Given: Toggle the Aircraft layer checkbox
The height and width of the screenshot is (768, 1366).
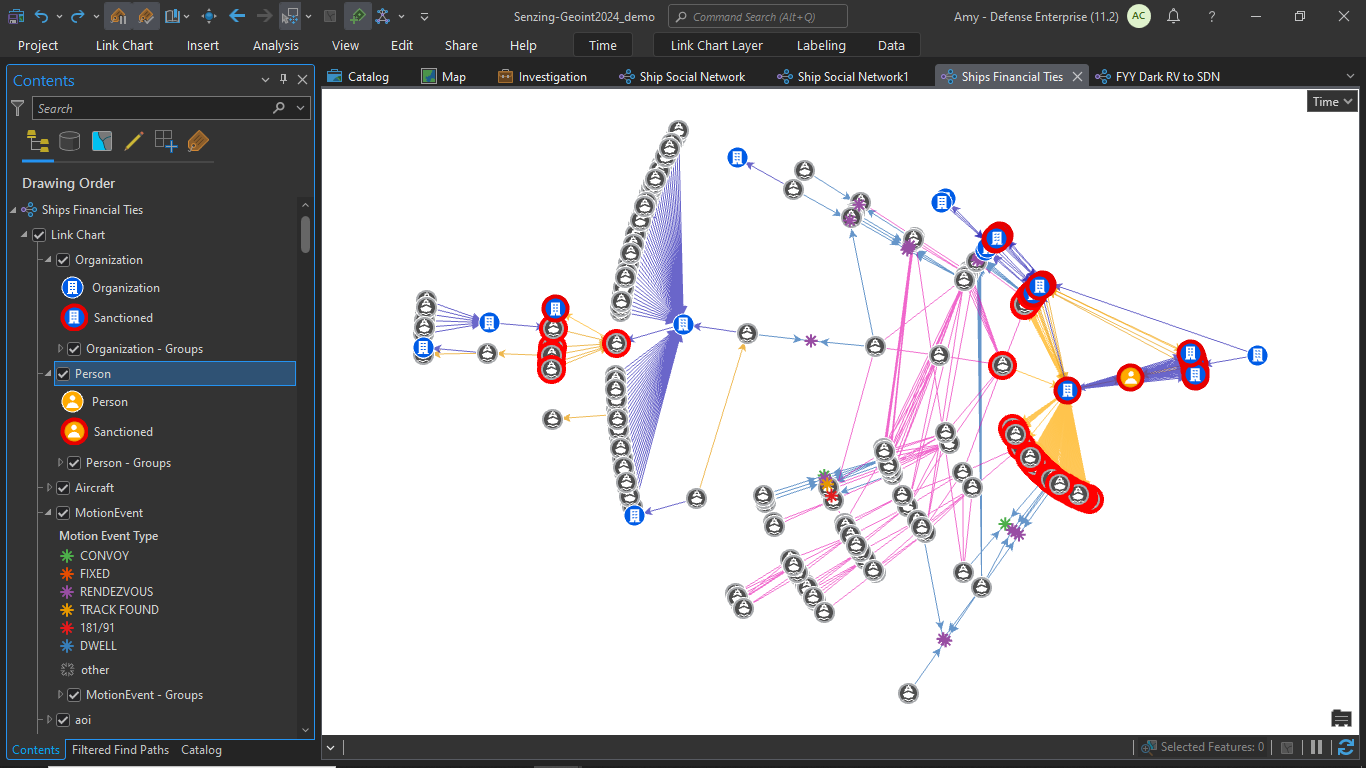Looking at the screenshot, I should coord(63,488).
